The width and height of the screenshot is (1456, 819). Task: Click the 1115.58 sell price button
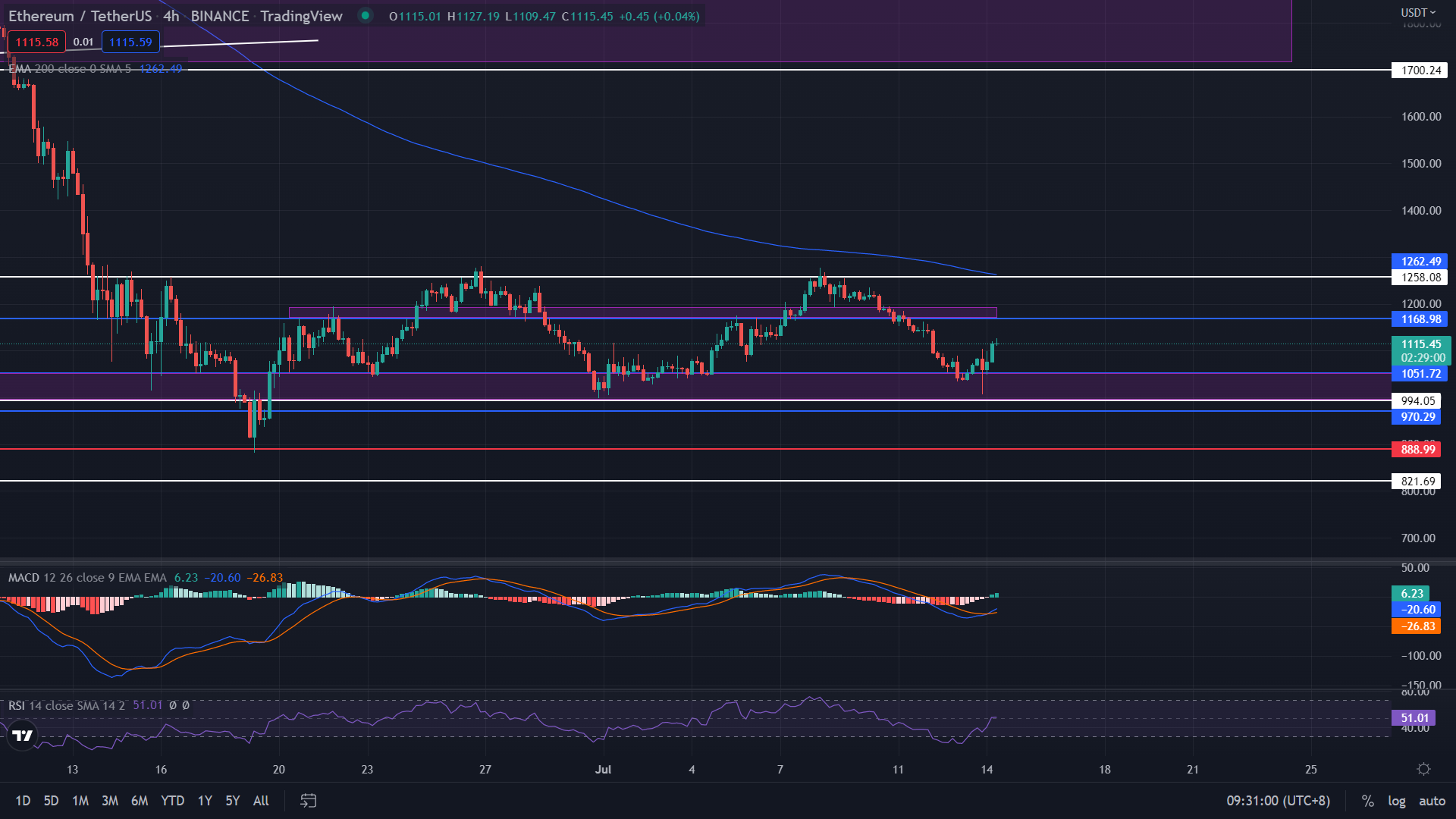point(36,42)
